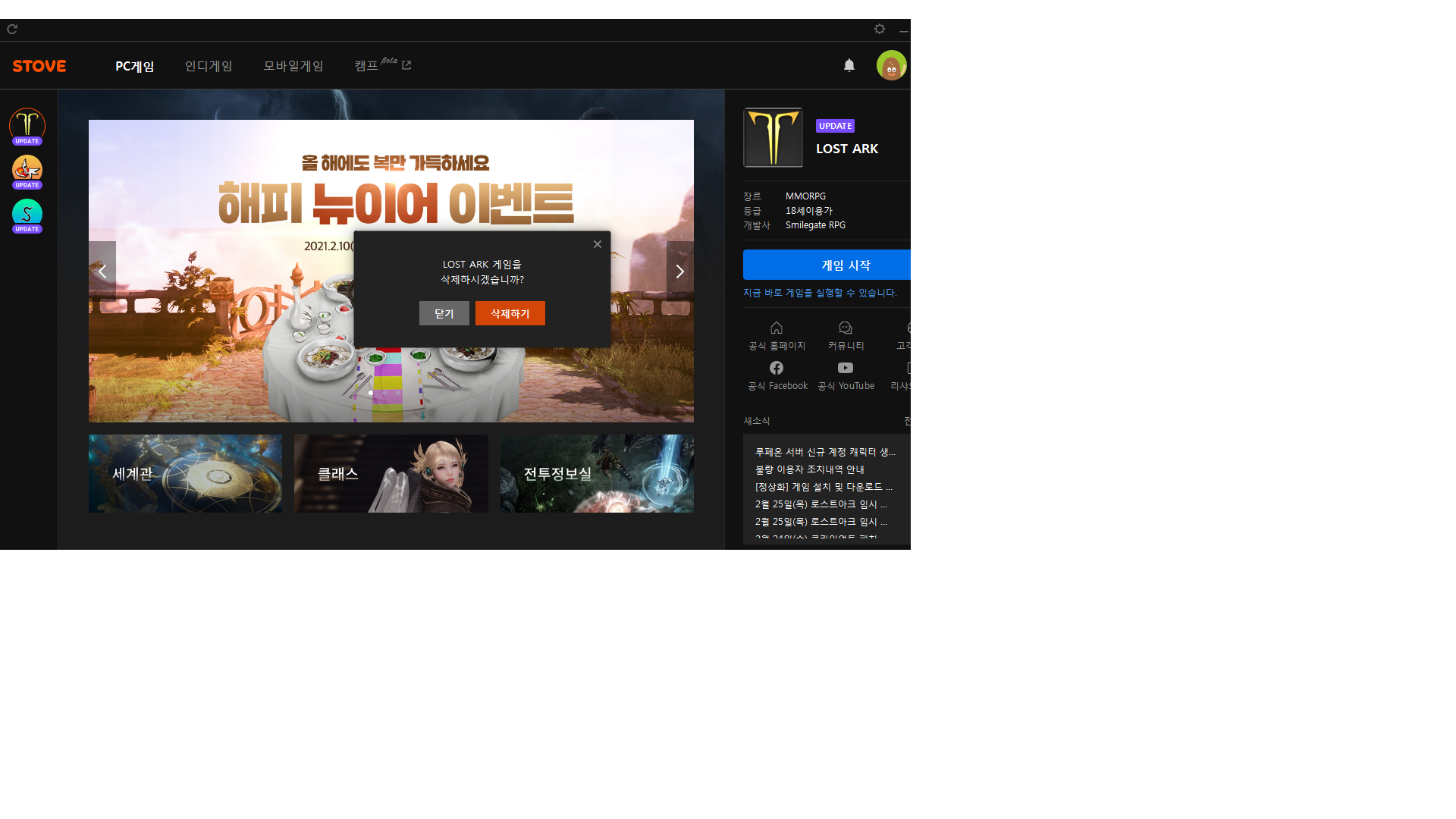Select the green S game icon in sidebar
Viewport: 1456px width, 819px height.
27,214
